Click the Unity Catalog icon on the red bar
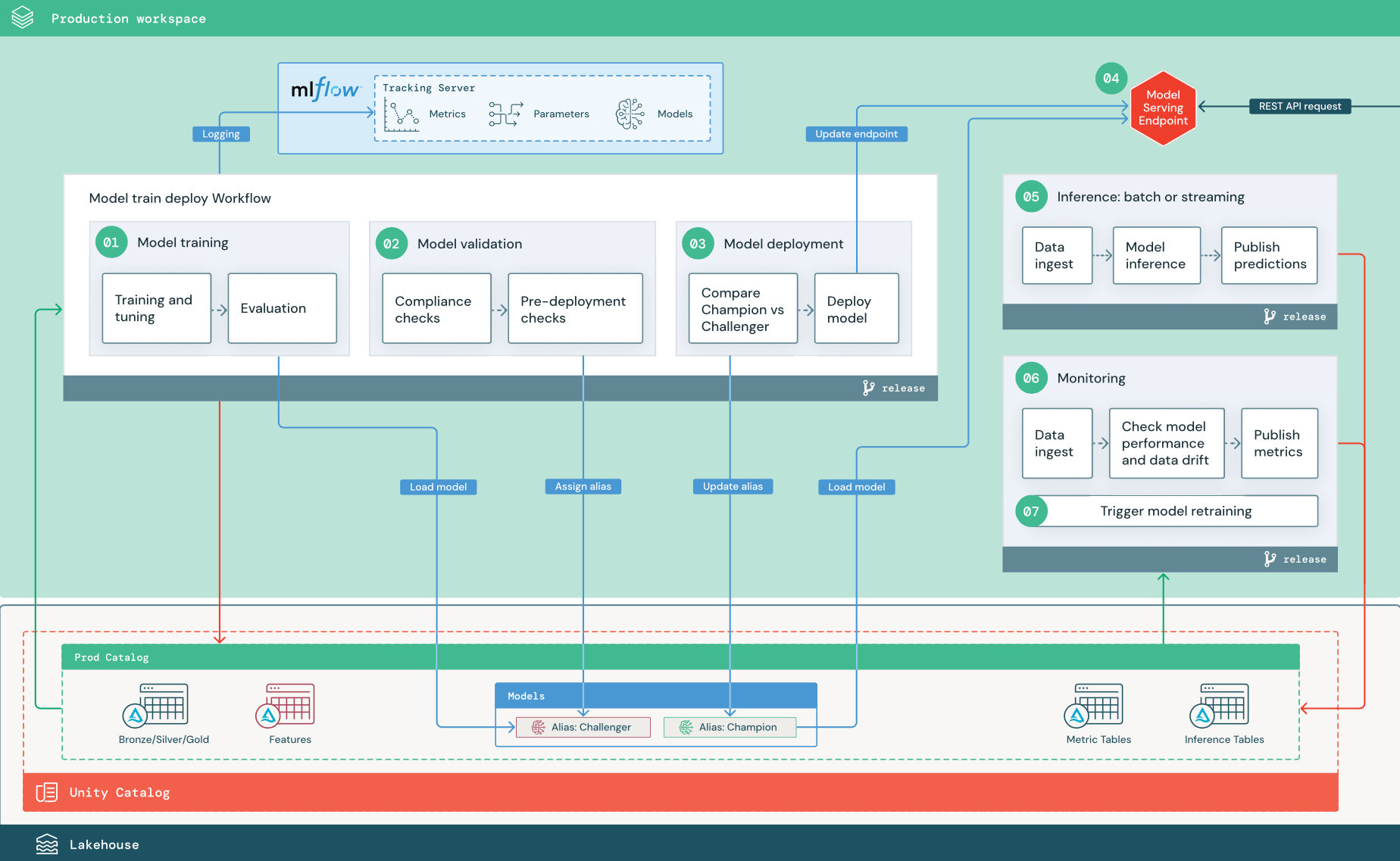The image size is (1400, 861). click(46, 792)
